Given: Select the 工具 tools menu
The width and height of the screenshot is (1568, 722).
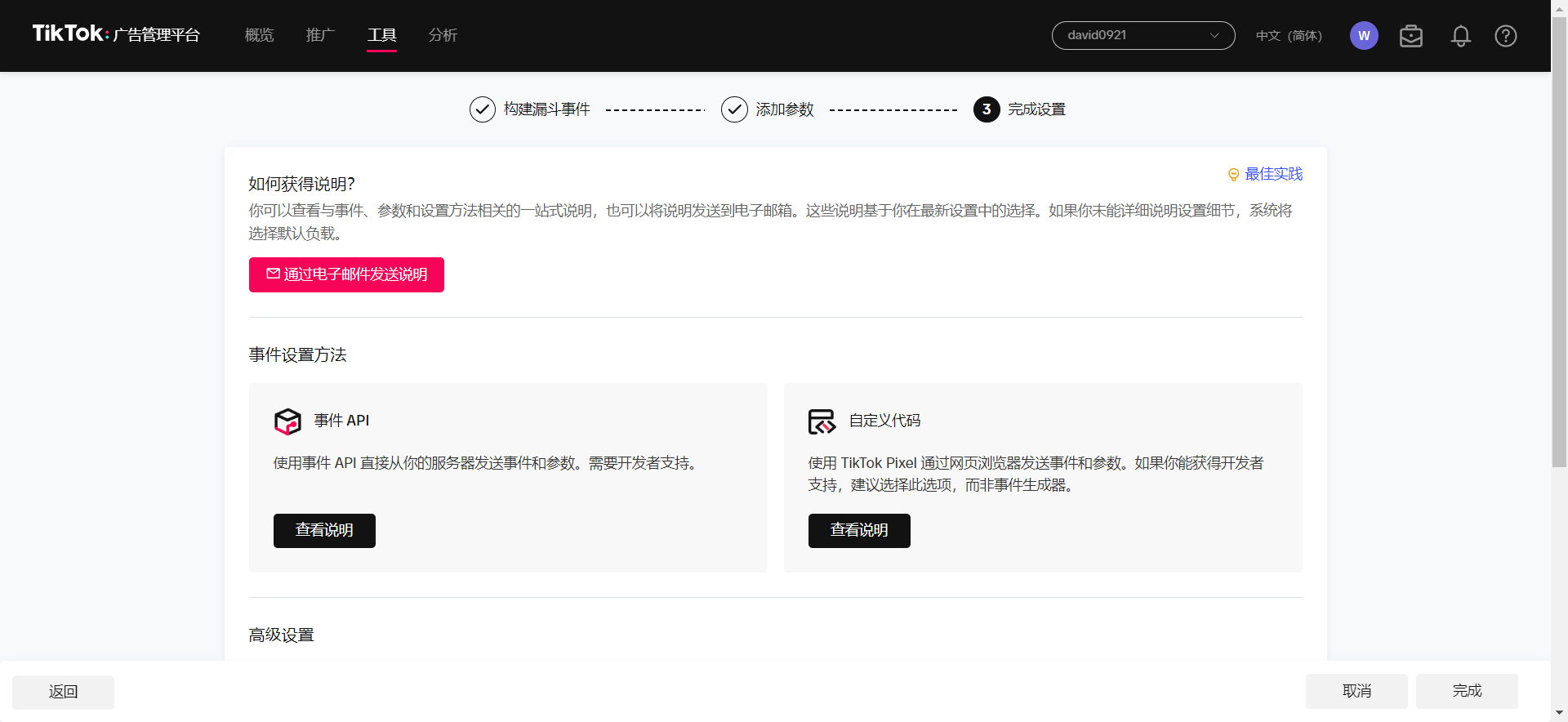Looking at the screenshot, I should pyautogui.click(x=381, y=35).
